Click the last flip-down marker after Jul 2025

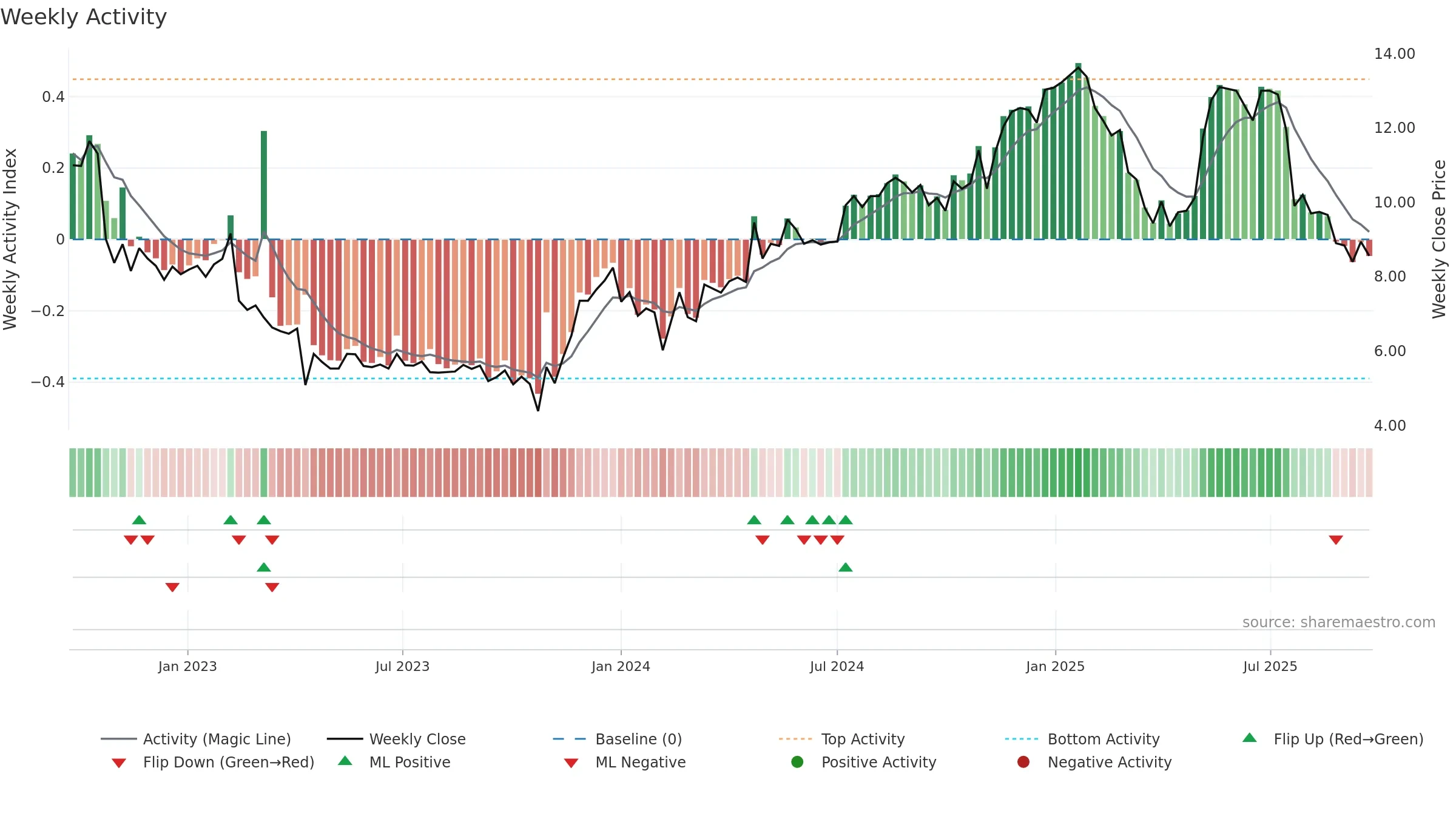(1336, 540)
